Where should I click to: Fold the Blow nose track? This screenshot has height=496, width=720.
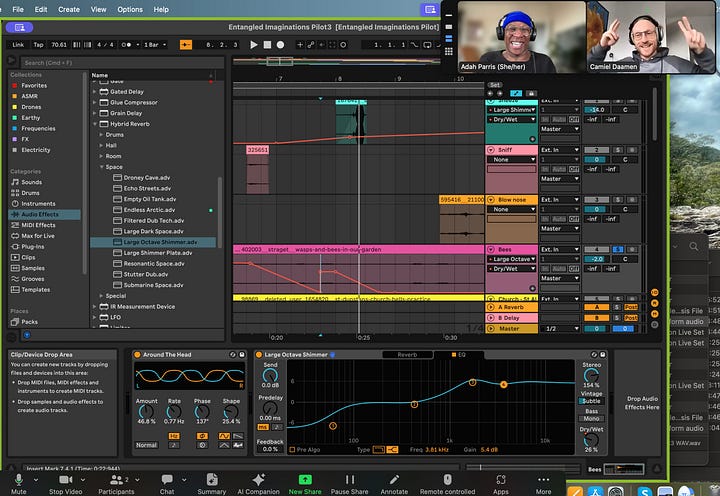pos(490,200)
